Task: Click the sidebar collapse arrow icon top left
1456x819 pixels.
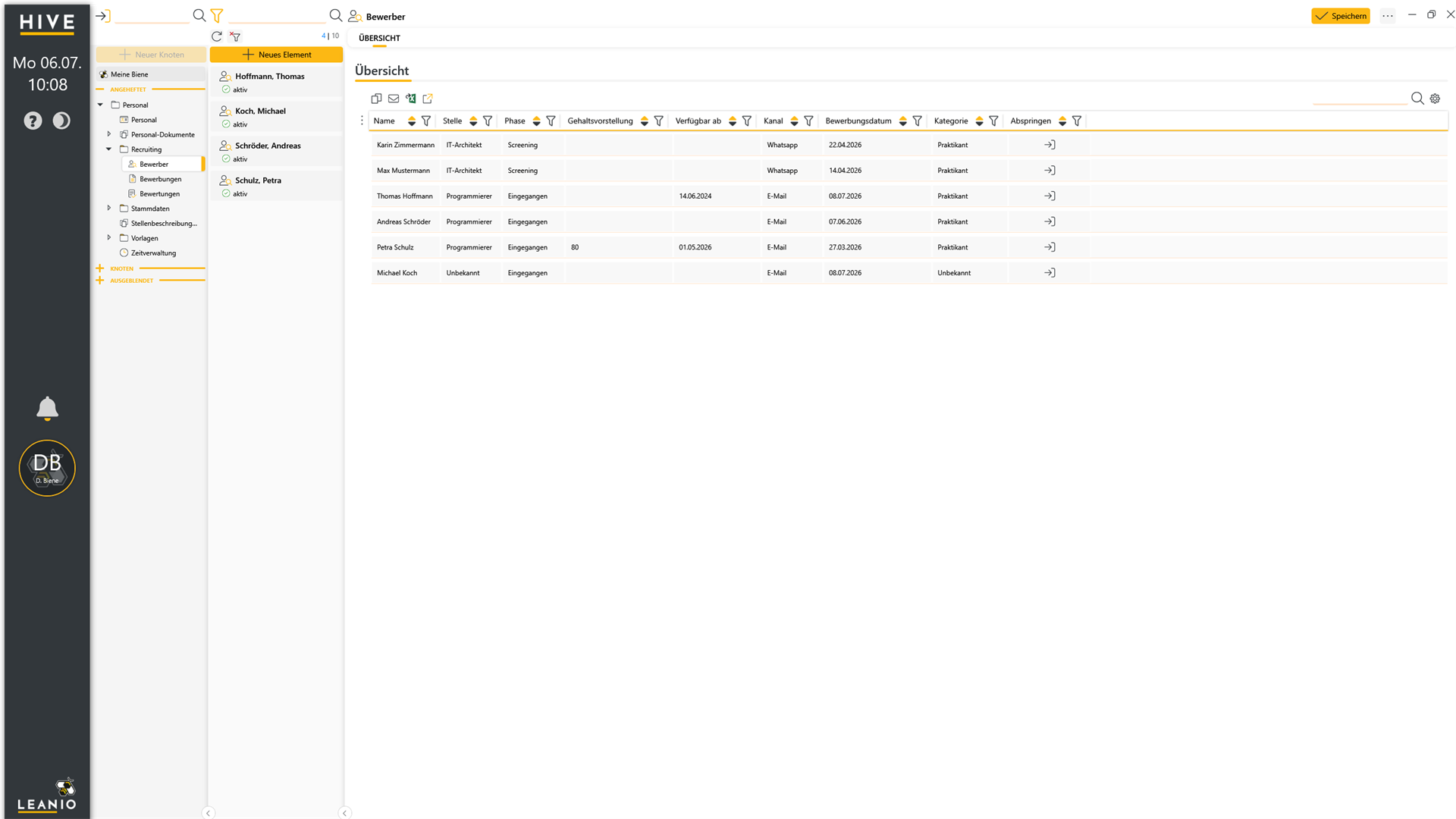Action: (103, 15)
